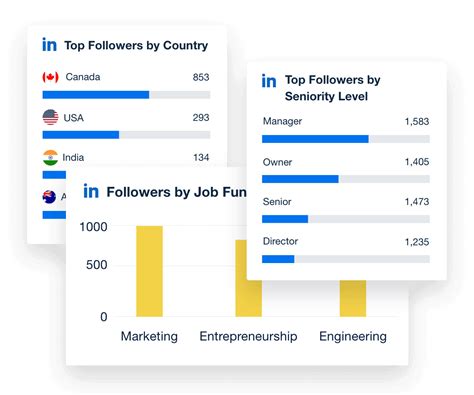Image resolution: width=474 pixels, height=395 pixels.
Task: Click the Director seniority progress bar
Action: point(346,259)
